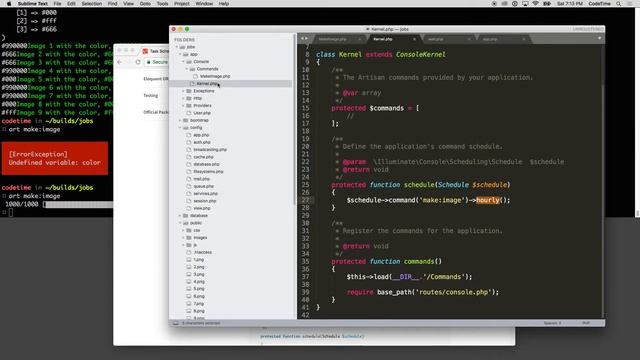Click the Spotlight search icon

click(x=619, y=4)
